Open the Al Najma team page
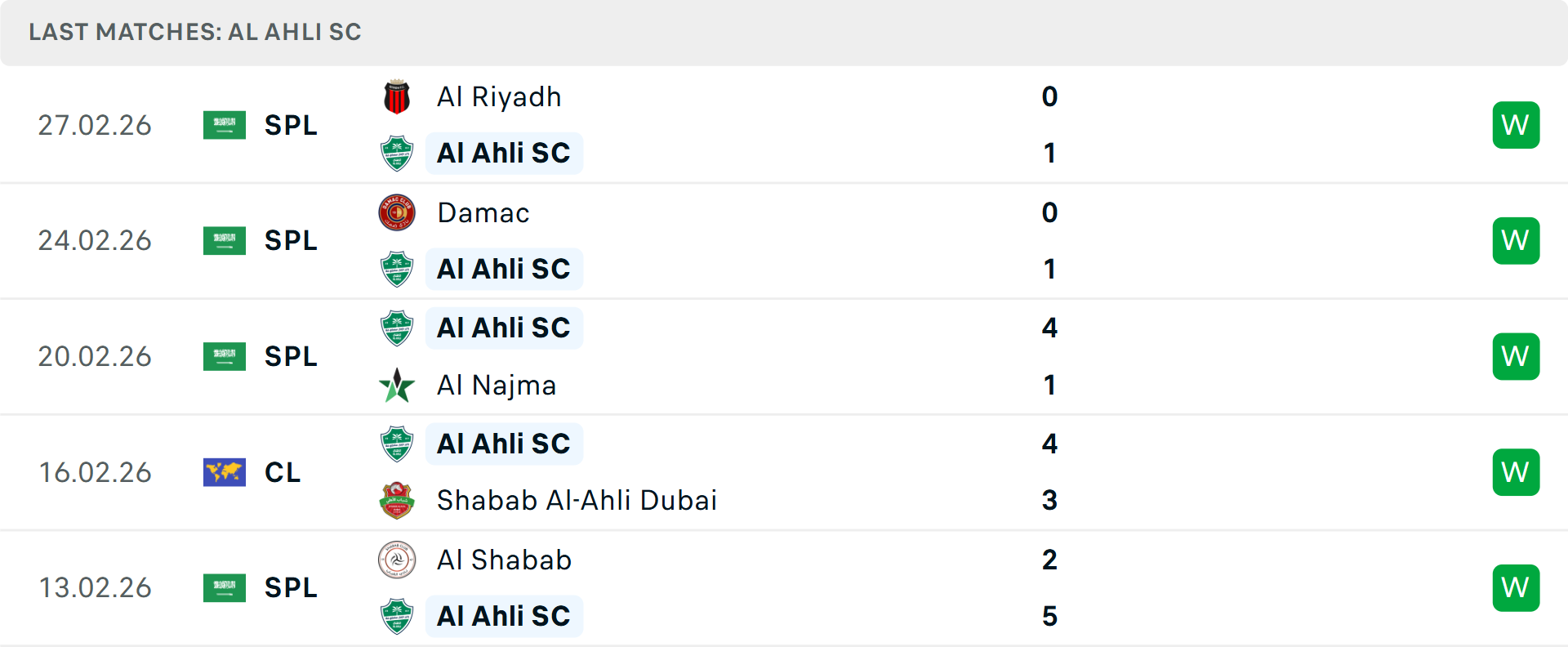Image resolution: width=1568 pixels, height=647 pixels. [497, 385]
